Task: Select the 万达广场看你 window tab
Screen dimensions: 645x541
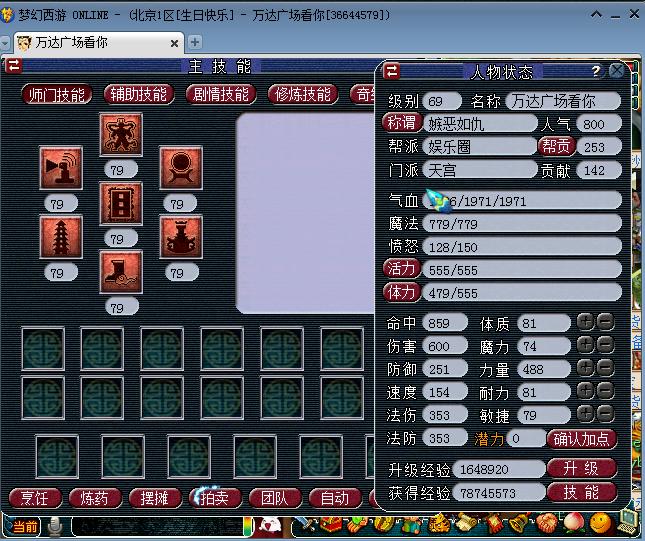Action: (99, 42)
